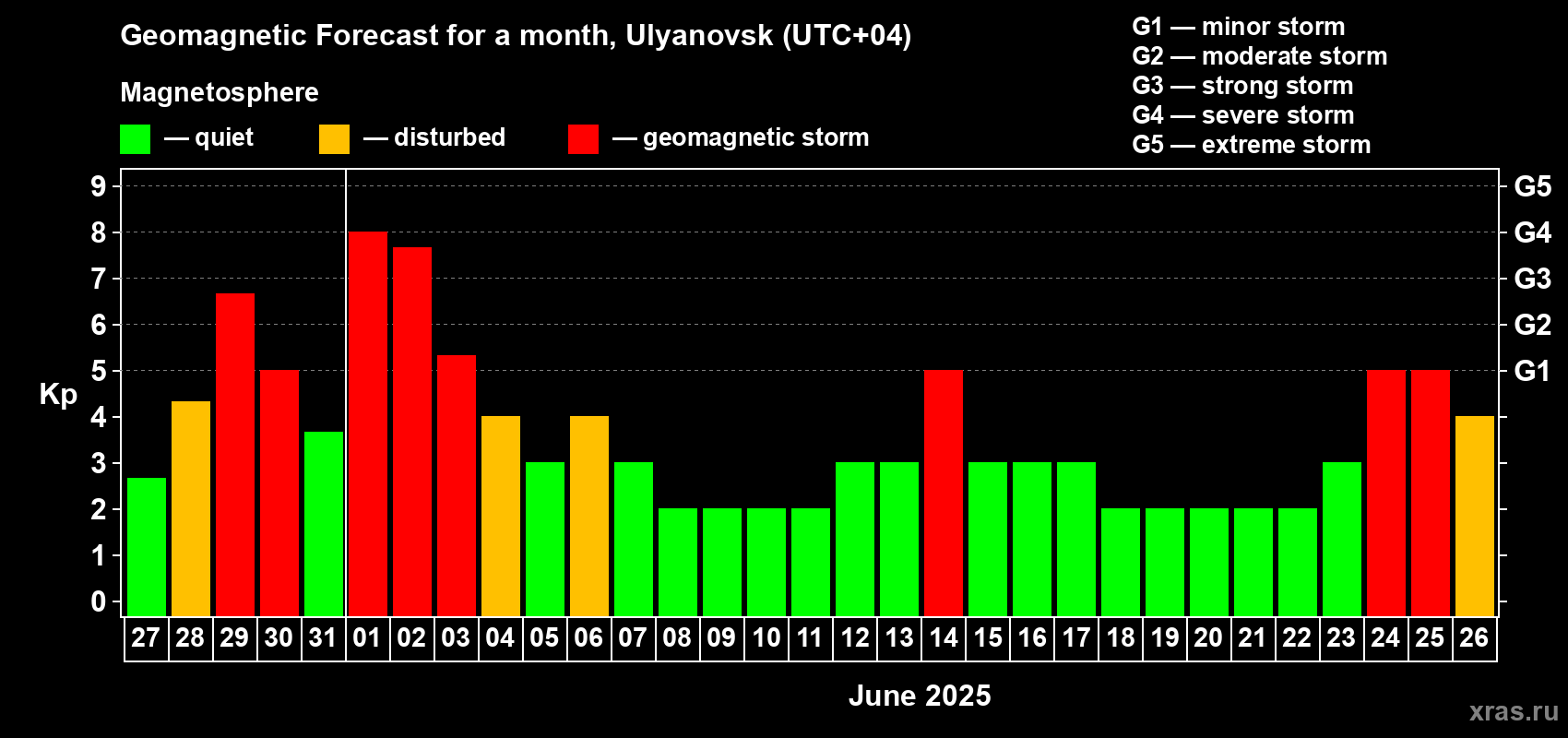
Task: Click the G4 label on right axis
Action: [x=1533, y=232]
